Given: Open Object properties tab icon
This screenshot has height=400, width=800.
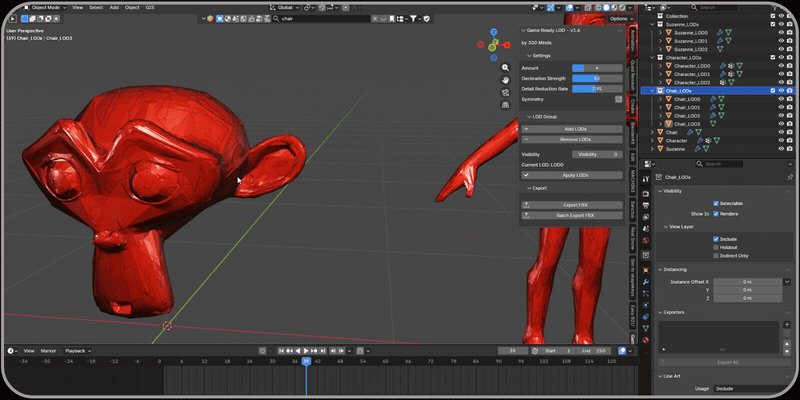Looking at the screenshot, I should tap(646, 270).
